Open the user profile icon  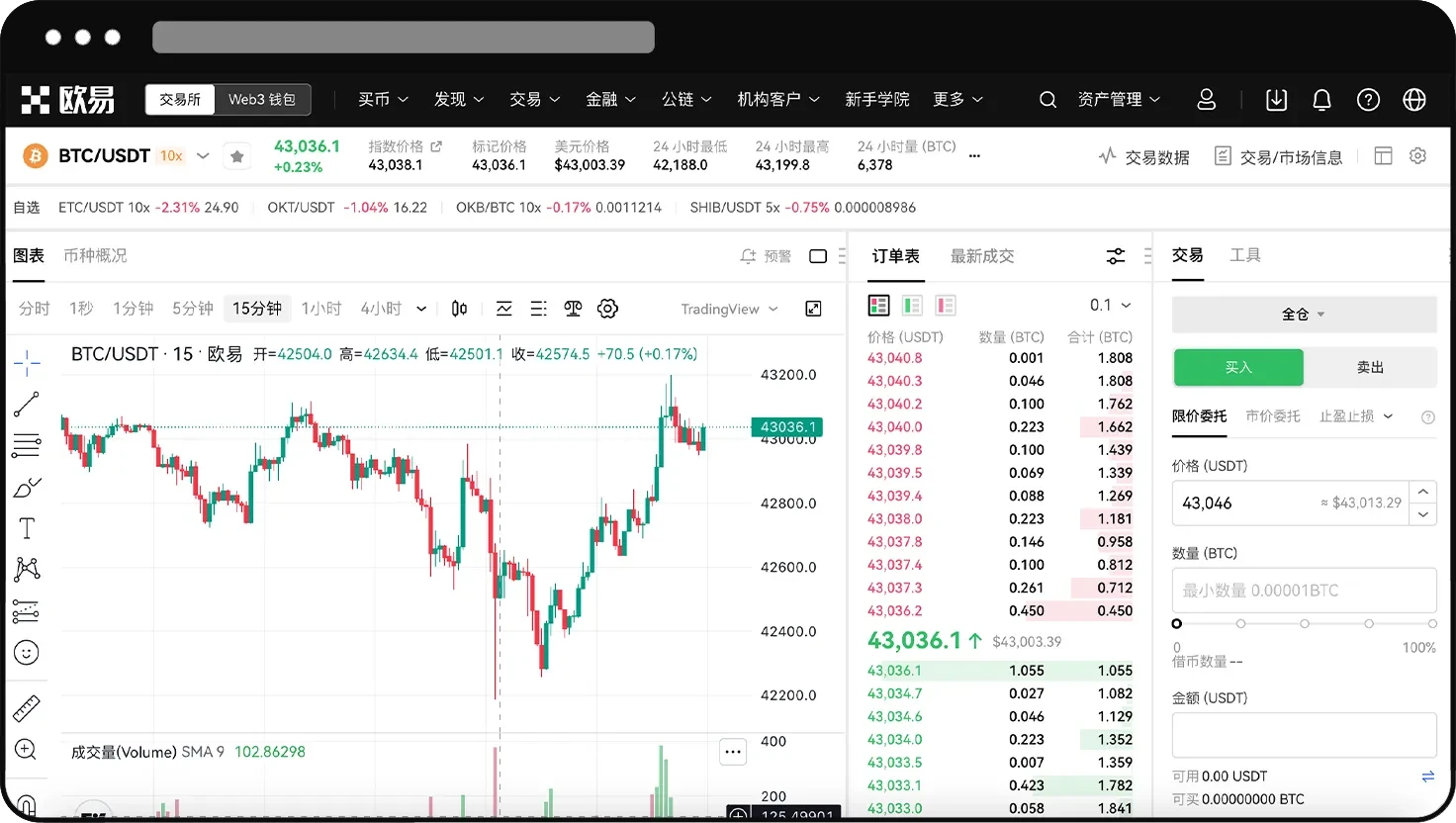(1207, 99)
